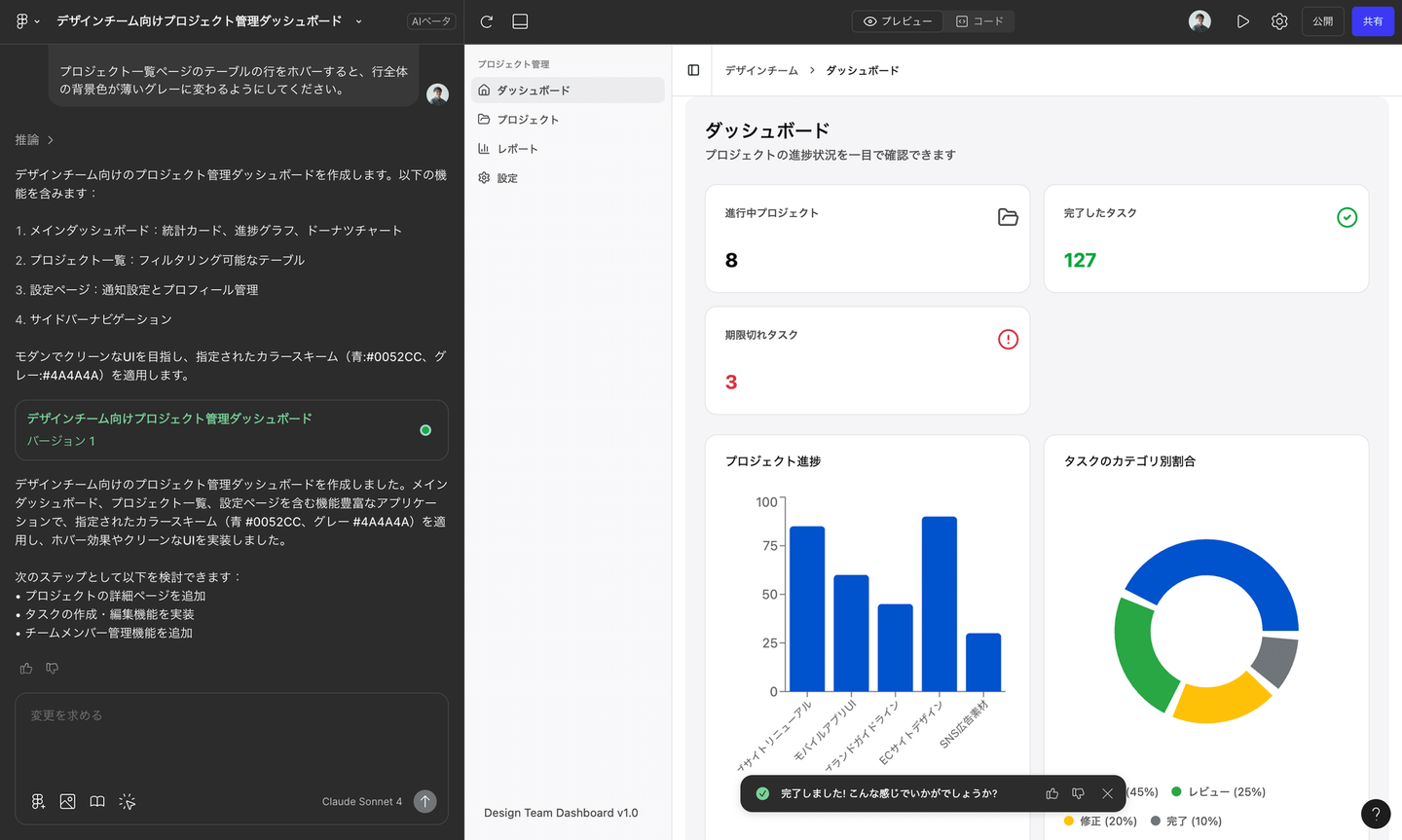The width and height of the screenshot is (1402, 840).
Task: Click the integrations icon below chat input
Action: [38, 801]
